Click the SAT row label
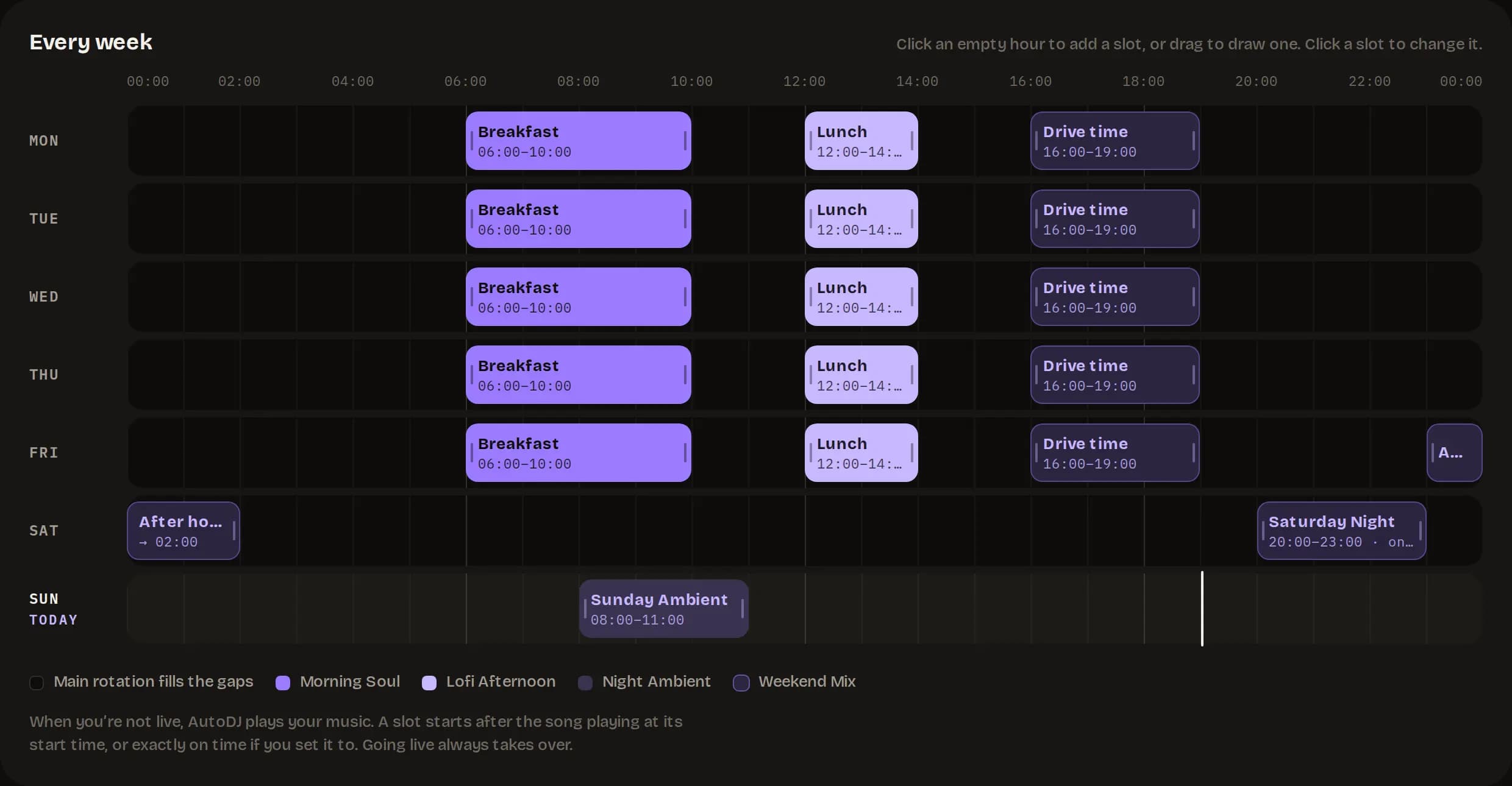This screenshot has width=1512, height=786. click(44, 531)
